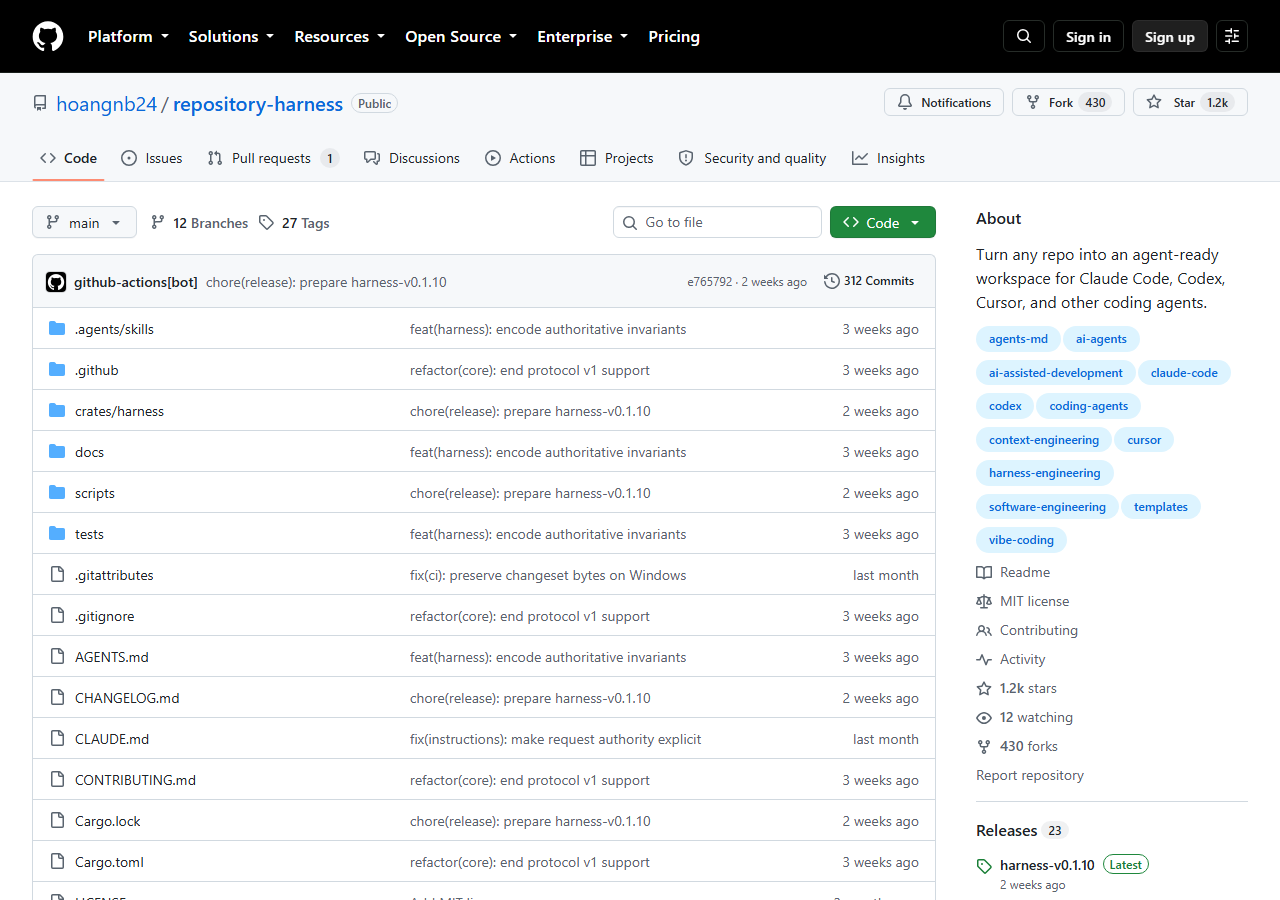The image size is (1280, 900).
Task: Switch to the Discussions tab
Action: tap(412, 158)
